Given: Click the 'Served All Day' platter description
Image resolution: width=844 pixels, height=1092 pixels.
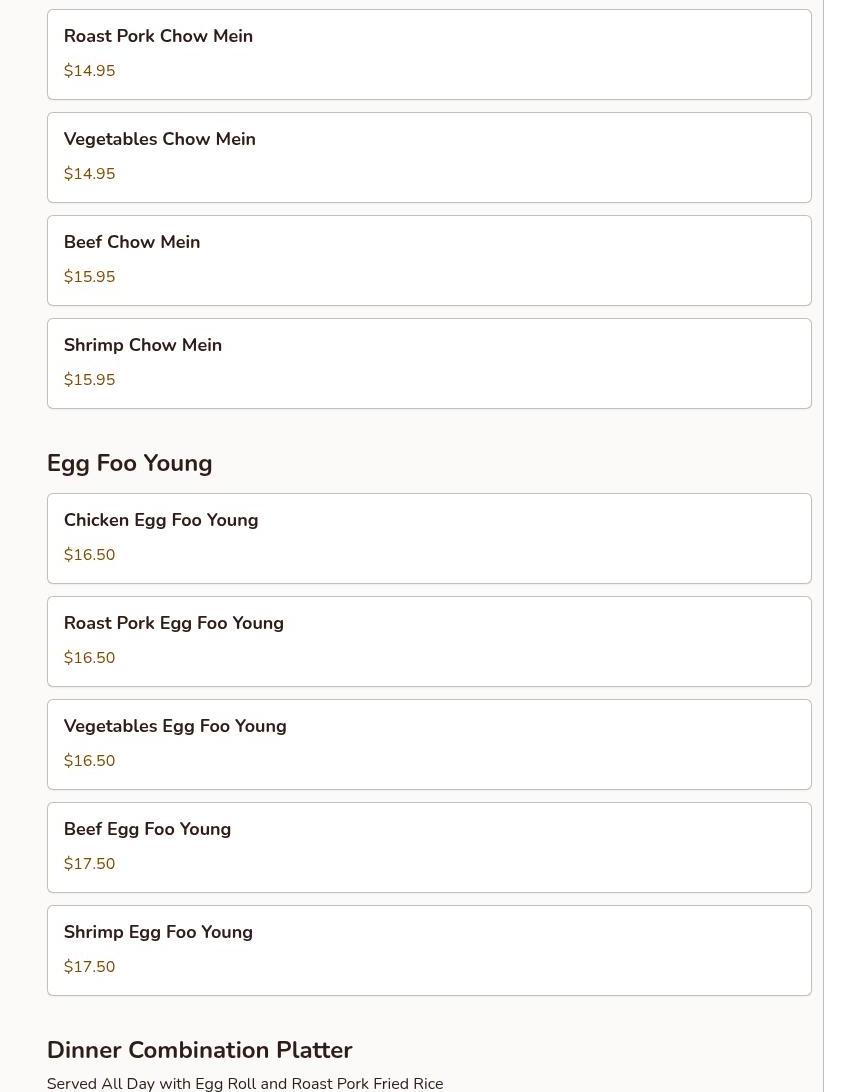Looking at the screenshot, I should click(245, 1083).
